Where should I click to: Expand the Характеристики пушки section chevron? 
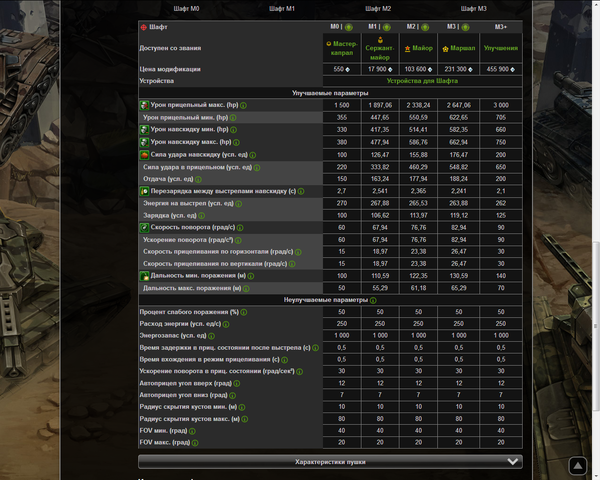[x=513, y=462]
